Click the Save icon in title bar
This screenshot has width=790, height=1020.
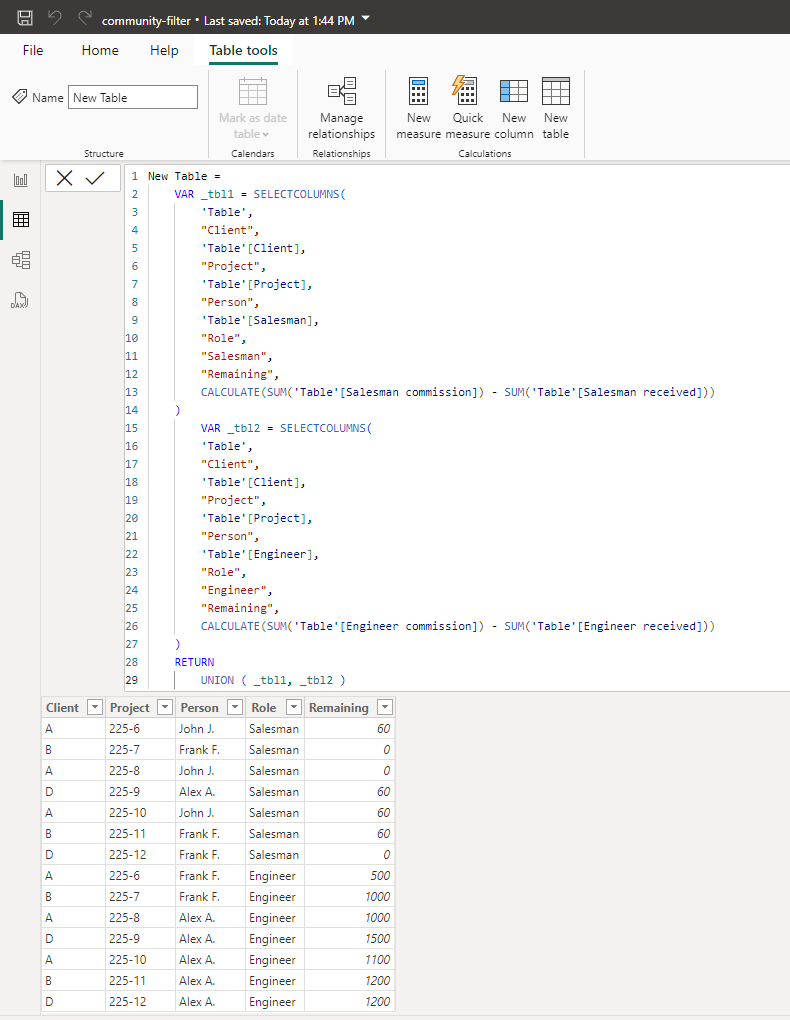25,18
